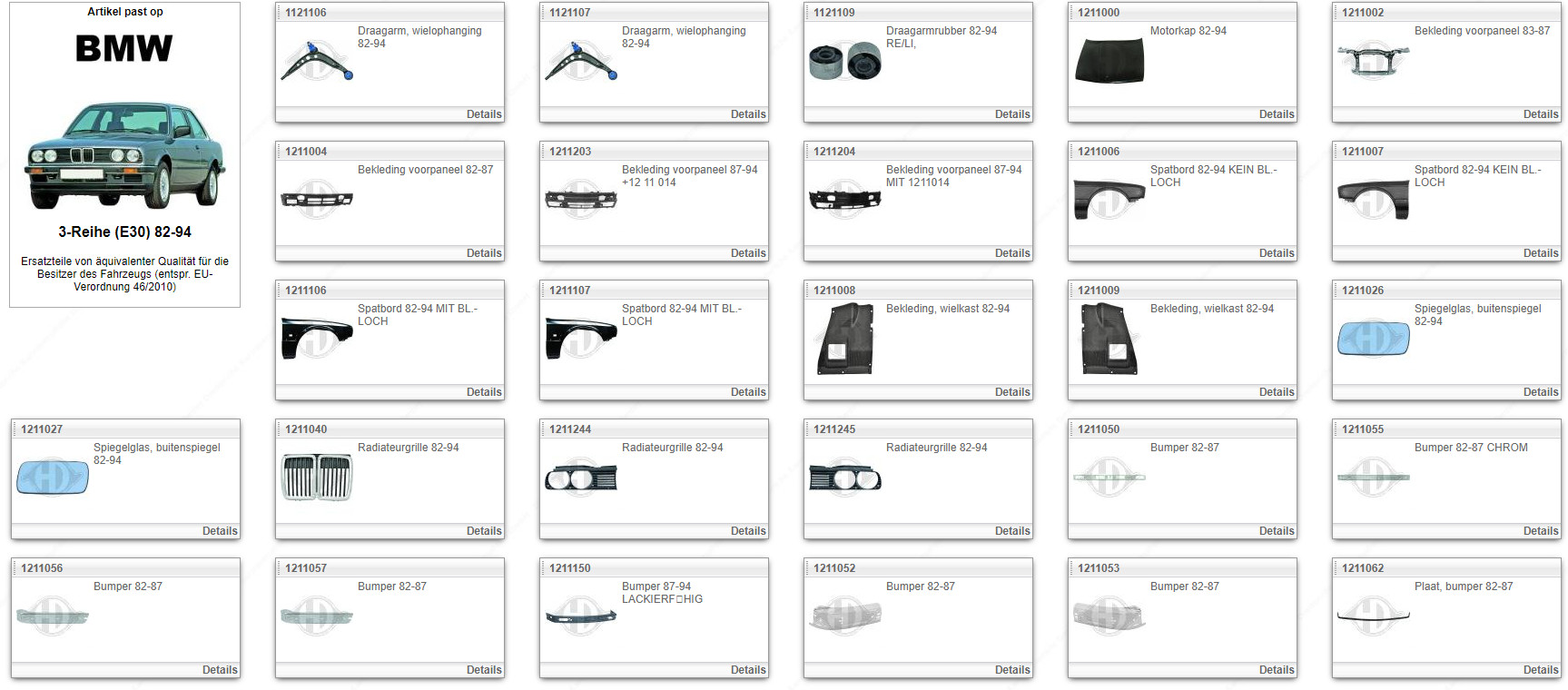View front panel image 1211204
Screen dimensions: 1568x690
[844, 200]
